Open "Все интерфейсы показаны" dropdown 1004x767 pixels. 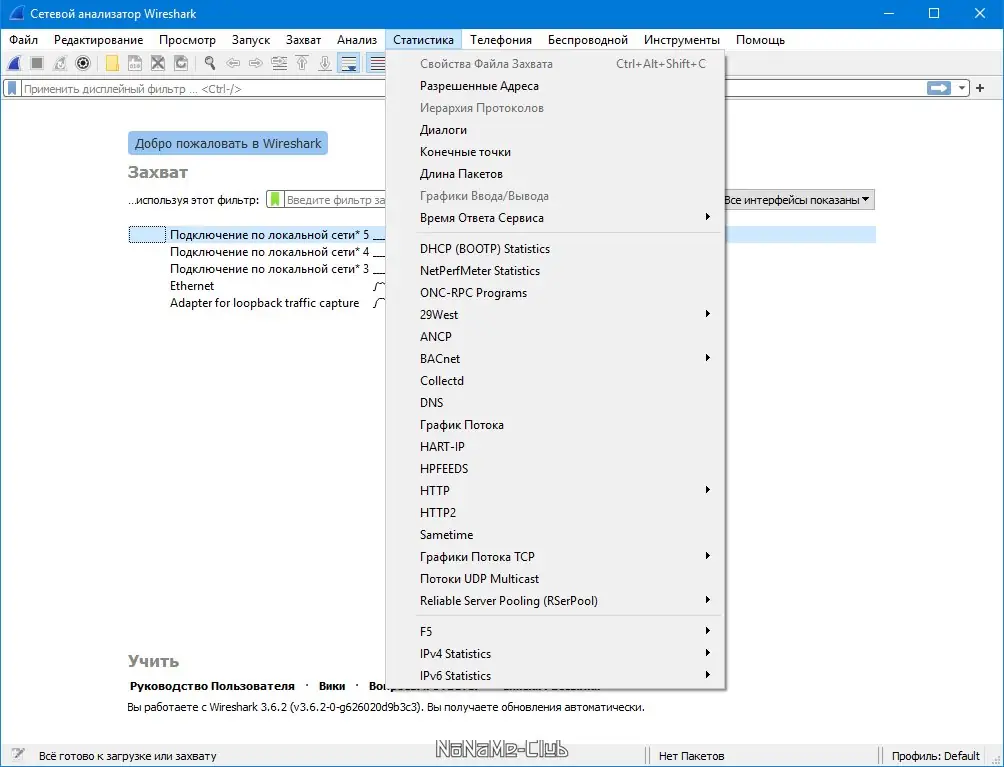pyautogui.click(x=798, y=200)
